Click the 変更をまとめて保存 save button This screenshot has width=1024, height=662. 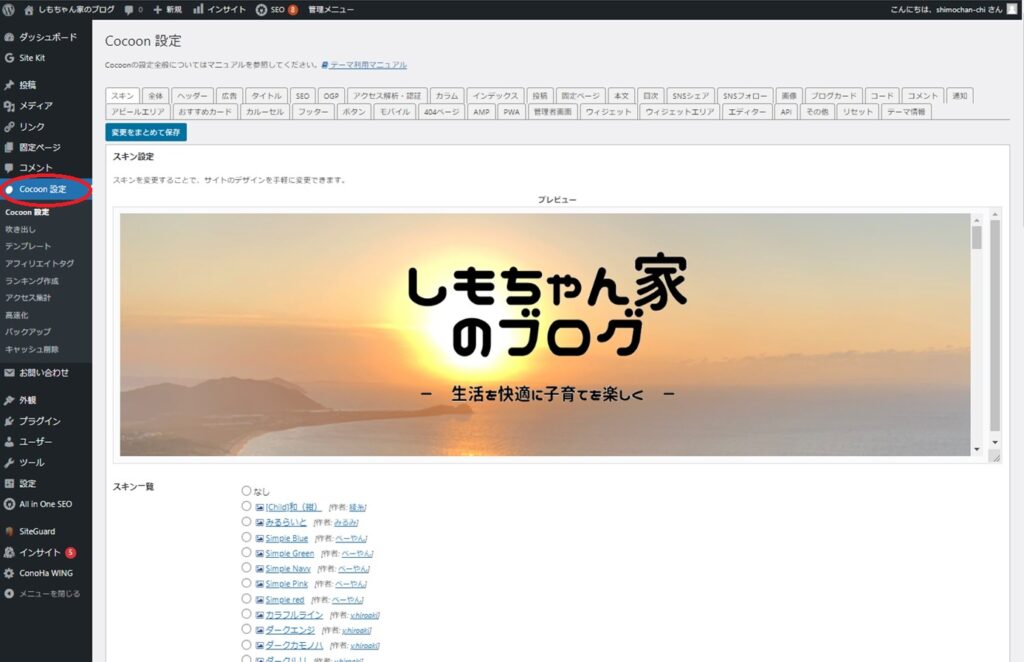click(144, 131)
